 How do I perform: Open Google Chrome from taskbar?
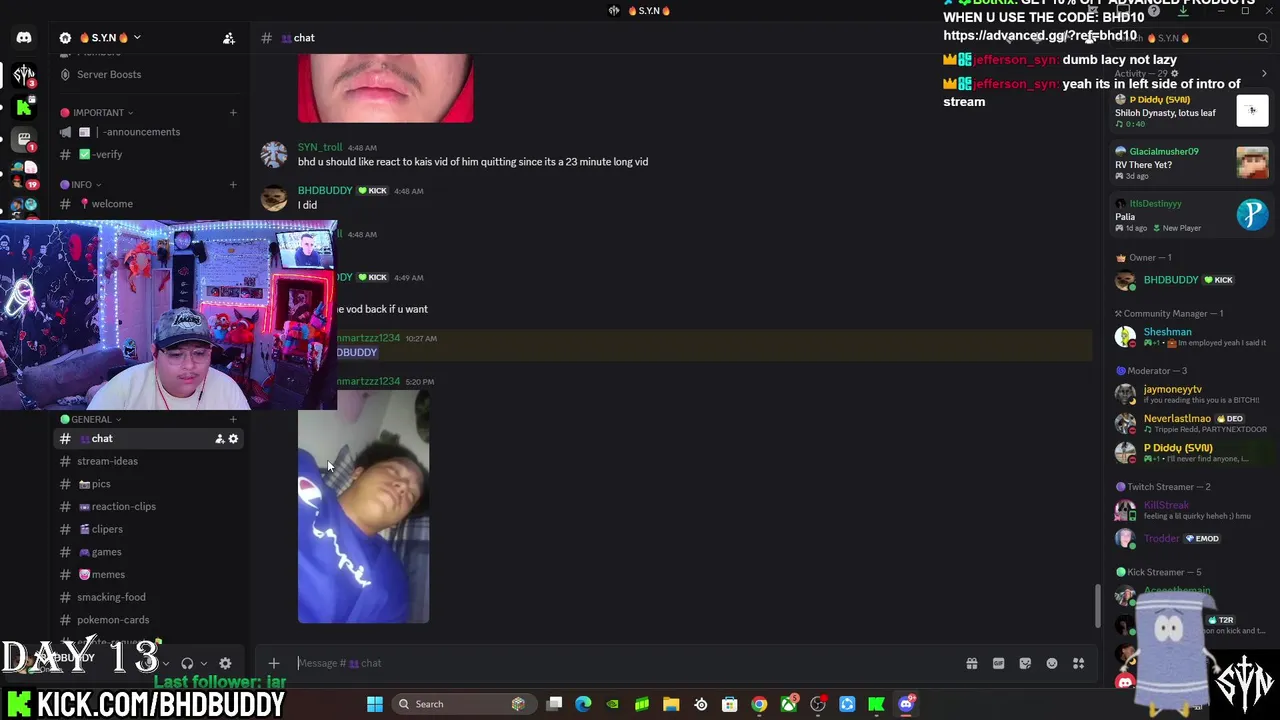(x=759, y=704)
